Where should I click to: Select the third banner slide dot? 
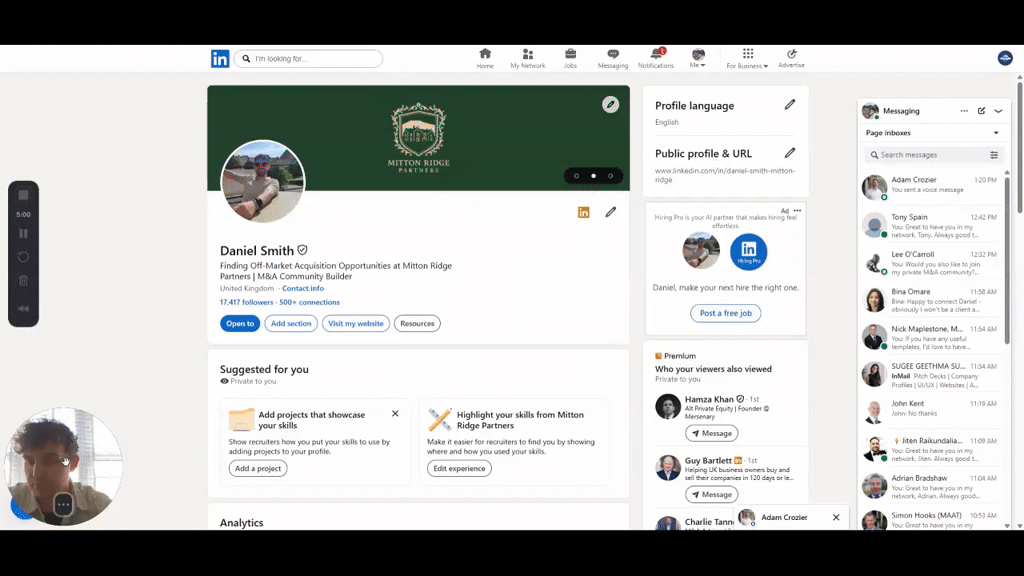611,176
